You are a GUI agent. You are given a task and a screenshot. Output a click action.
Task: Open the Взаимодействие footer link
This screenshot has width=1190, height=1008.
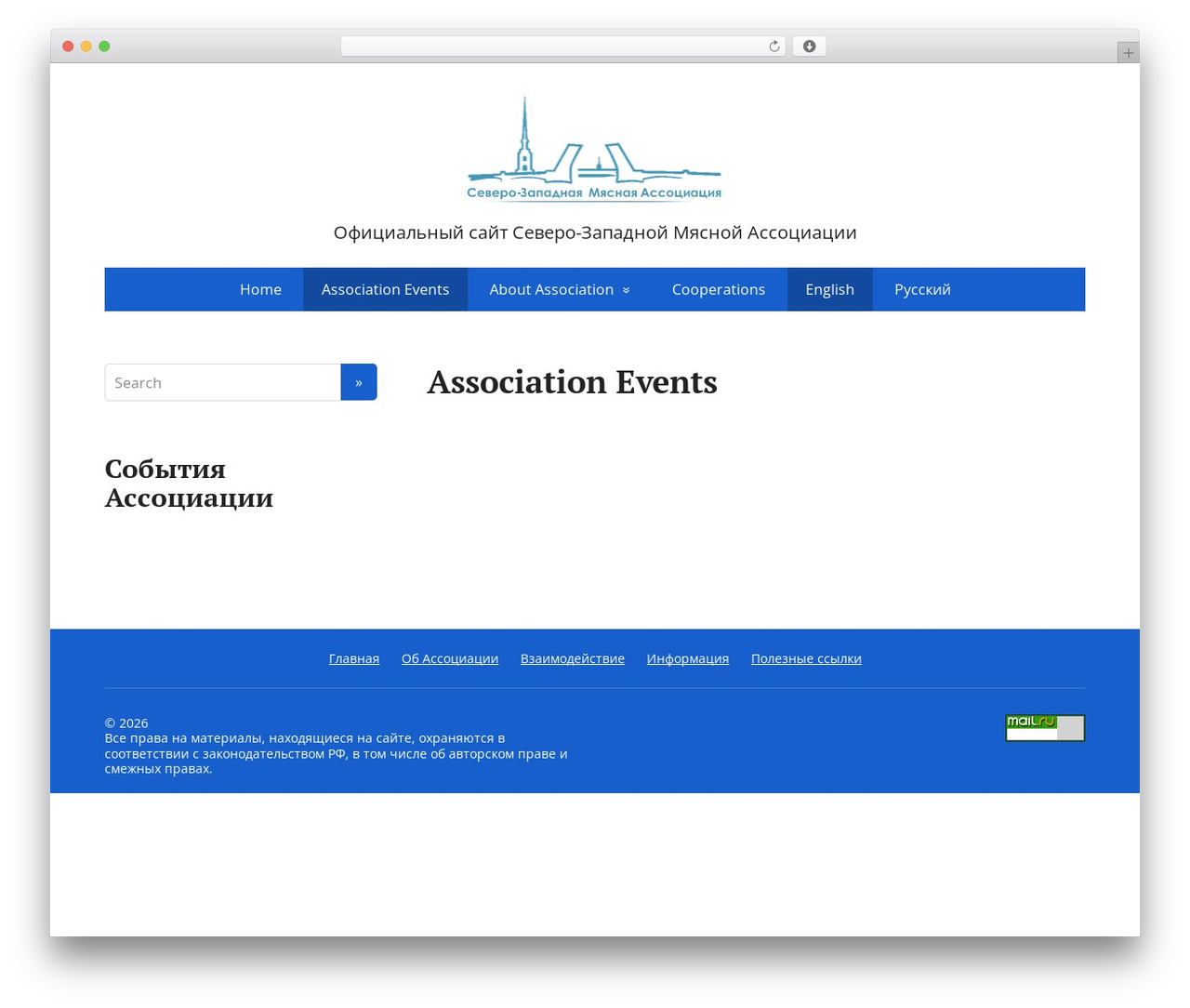pos(573,658)
